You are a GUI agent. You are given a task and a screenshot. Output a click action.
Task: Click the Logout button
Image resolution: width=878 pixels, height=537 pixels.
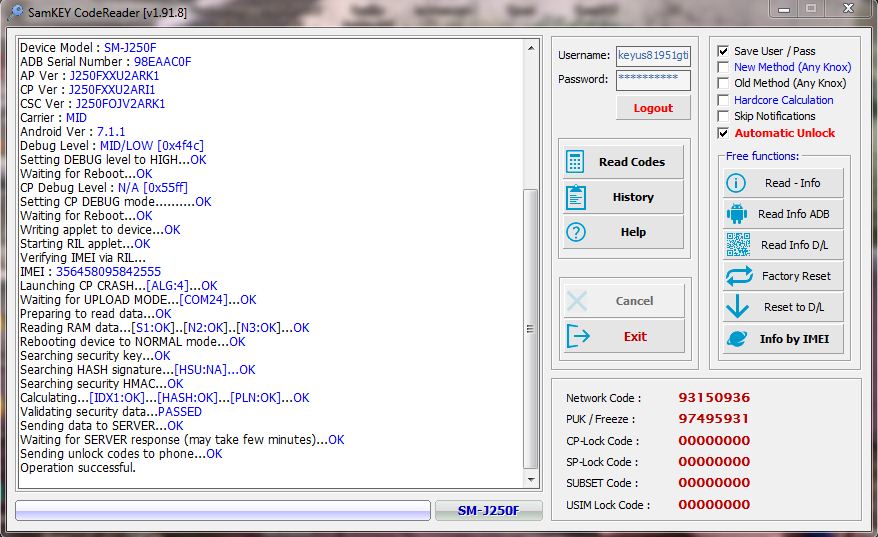(x=653, y=108)
